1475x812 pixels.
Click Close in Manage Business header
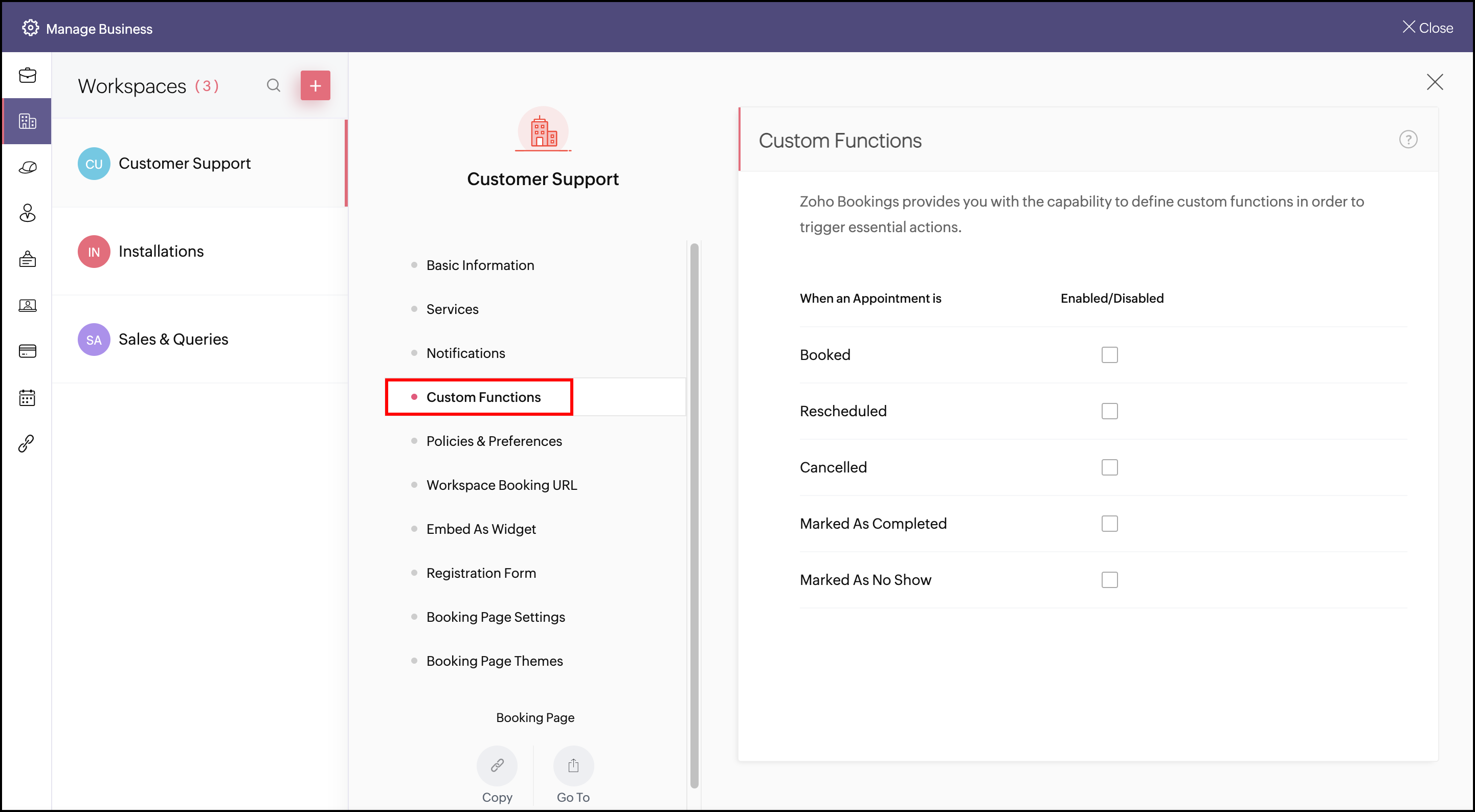(1427, 28)
